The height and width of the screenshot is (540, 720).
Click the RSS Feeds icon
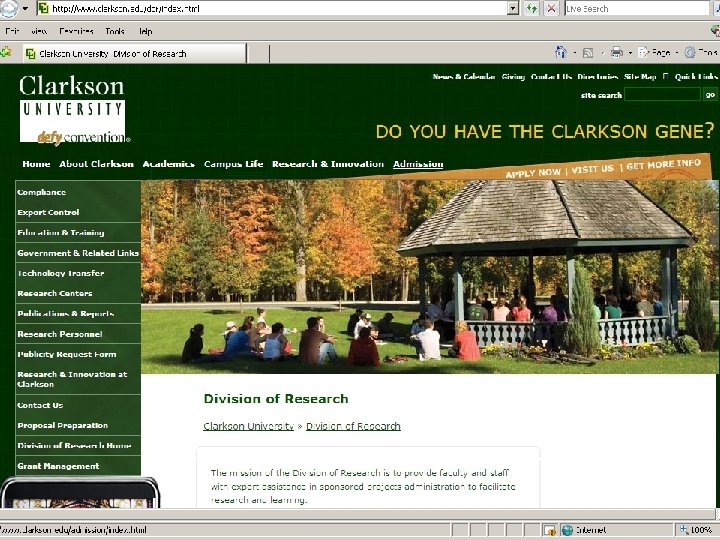(x=588, y=53)
